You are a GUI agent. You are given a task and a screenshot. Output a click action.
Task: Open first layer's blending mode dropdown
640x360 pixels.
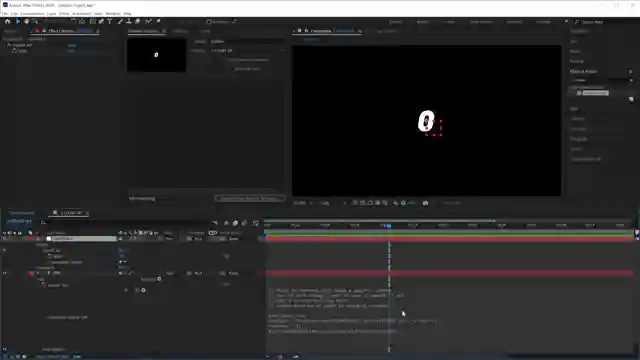point(171,238)
